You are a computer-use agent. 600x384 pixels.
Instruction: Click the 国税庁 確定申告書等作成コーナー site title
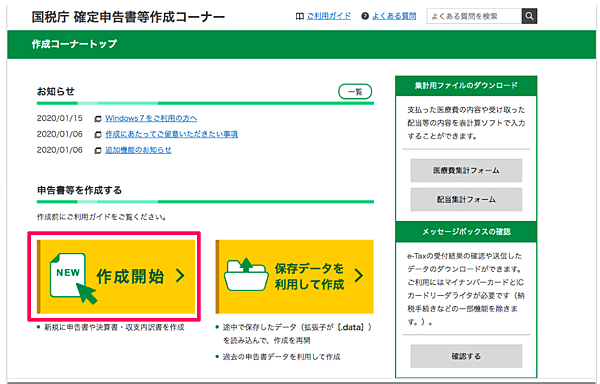[x=128, y=17]
